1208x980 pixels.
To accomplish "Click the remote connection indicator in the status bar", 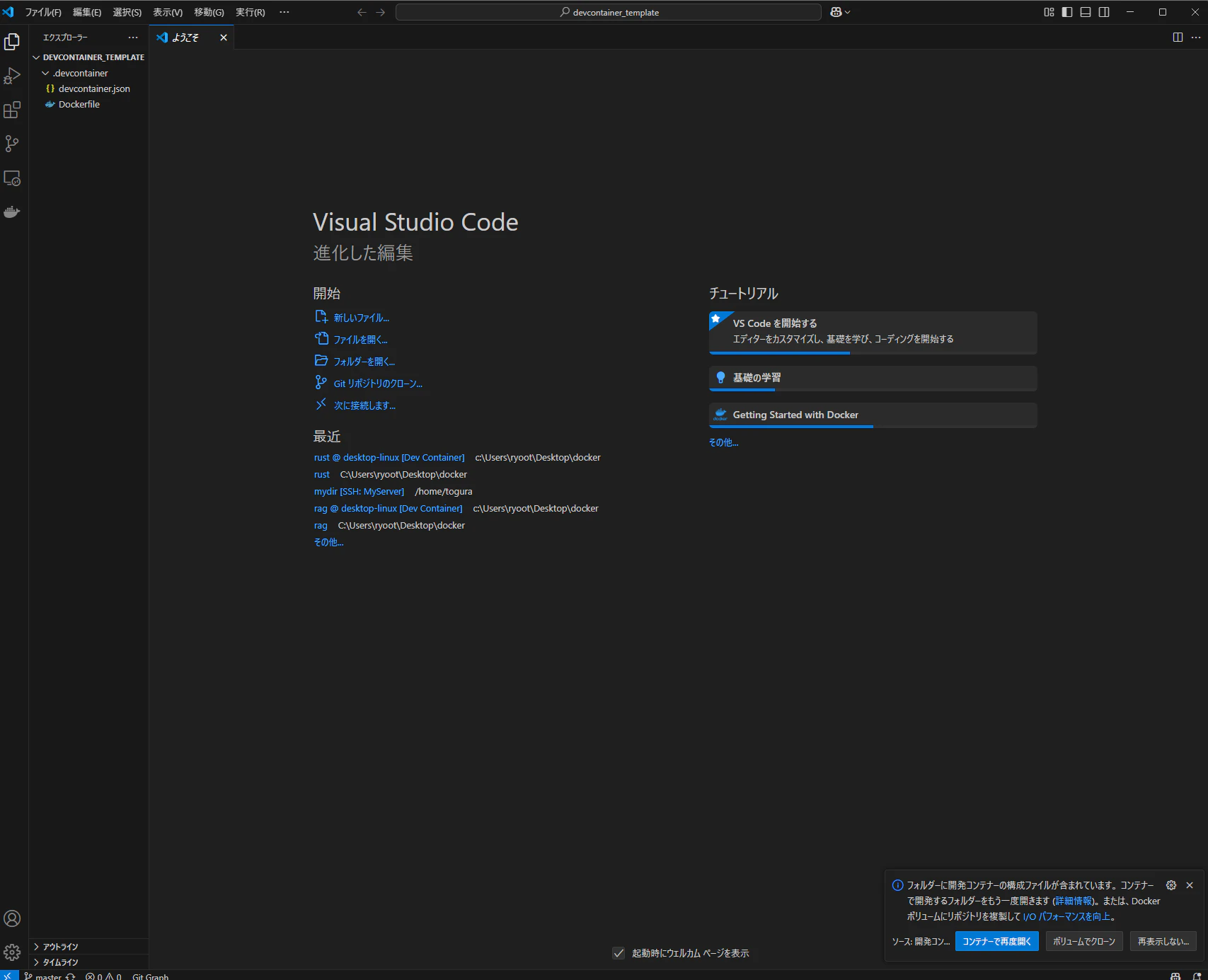I will tap(9, 976).
